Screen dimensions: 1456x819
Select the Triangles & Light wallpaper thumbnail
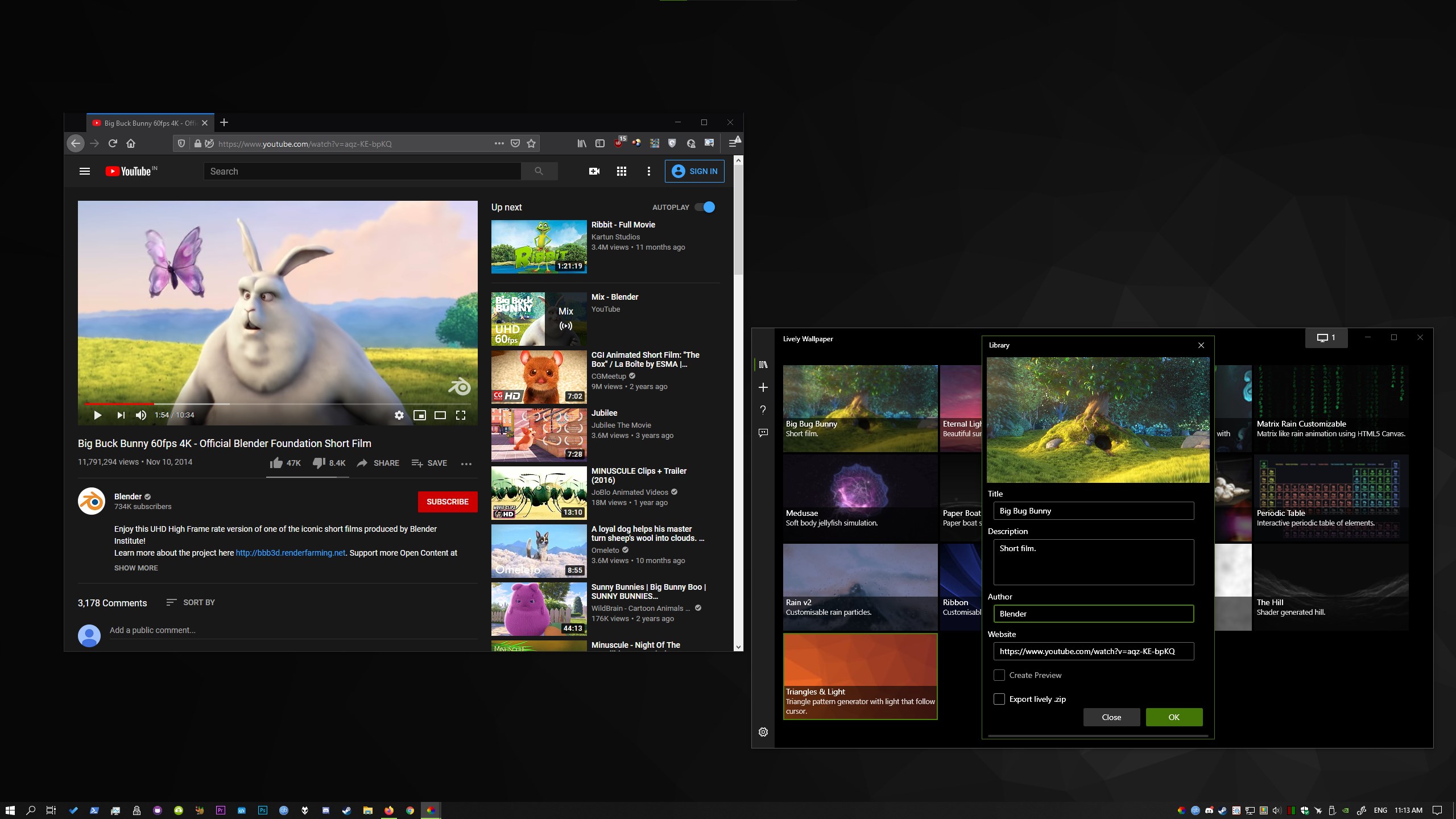[860, 660]
